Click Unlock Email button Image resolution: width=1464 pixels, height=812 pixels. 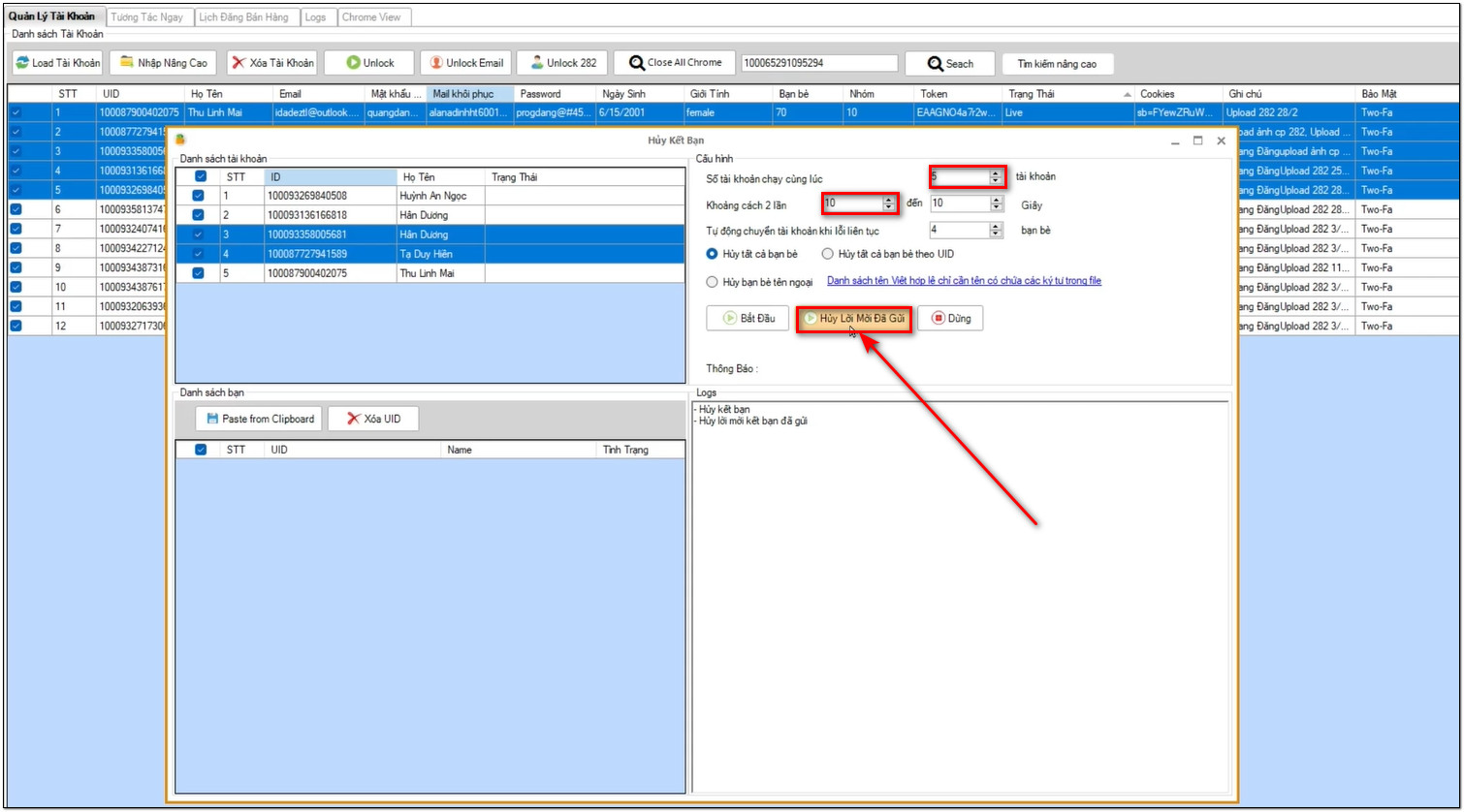pos(465,63)
